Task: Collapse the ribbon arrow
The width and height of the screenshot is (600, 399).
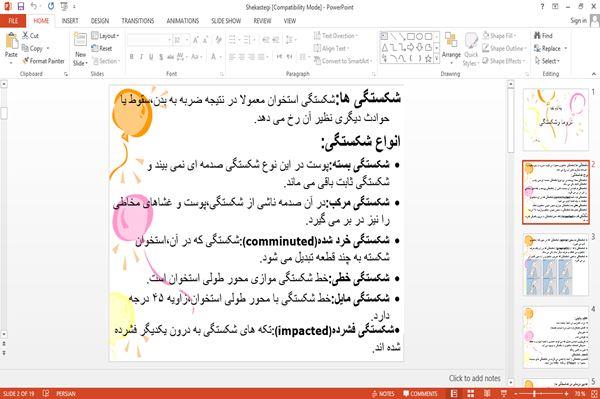Action: click(x=593, y=74)
